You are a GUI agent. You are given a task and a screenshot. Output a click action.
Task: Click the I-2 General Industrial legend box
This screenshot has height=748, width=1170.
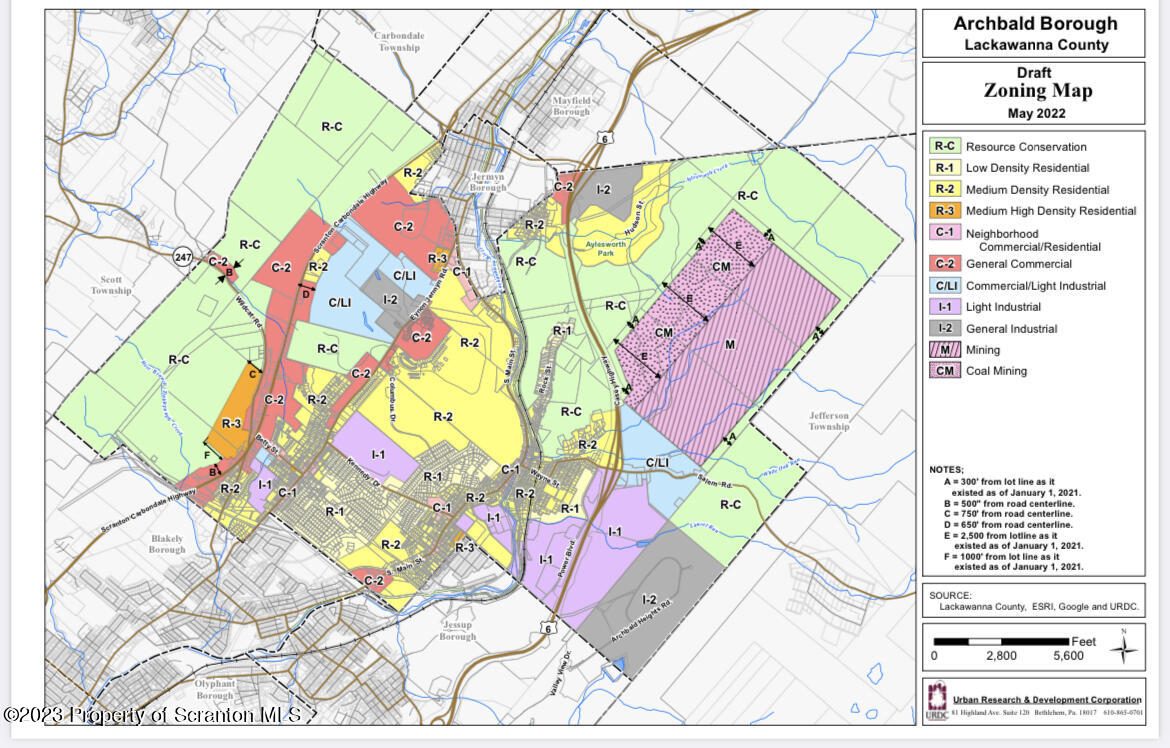[x=944, y=328]
